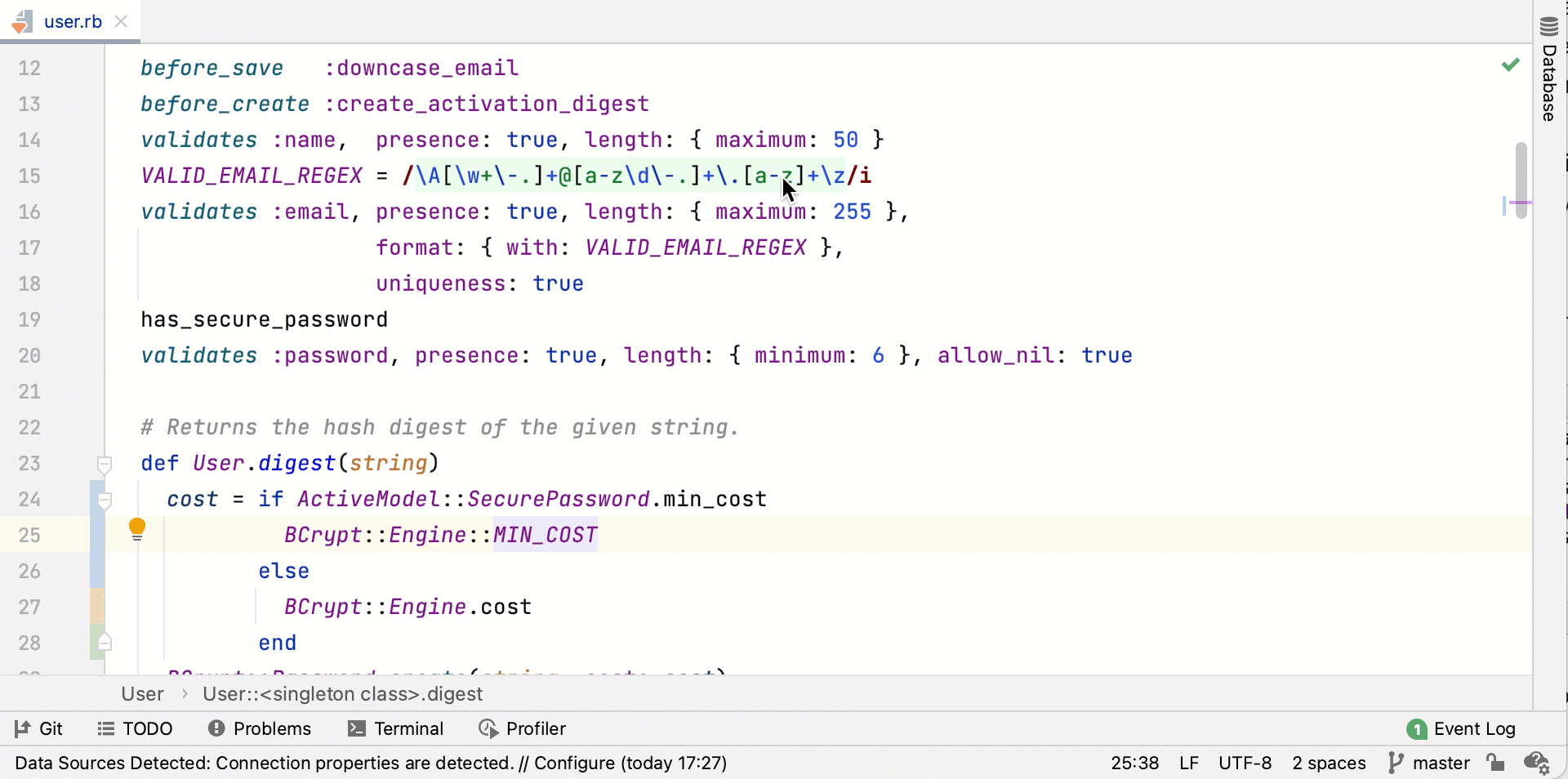Viewport: 1568px width, 779px height.
Task: Click the git branch icon in status bar
Action: tap(1396, 763)
